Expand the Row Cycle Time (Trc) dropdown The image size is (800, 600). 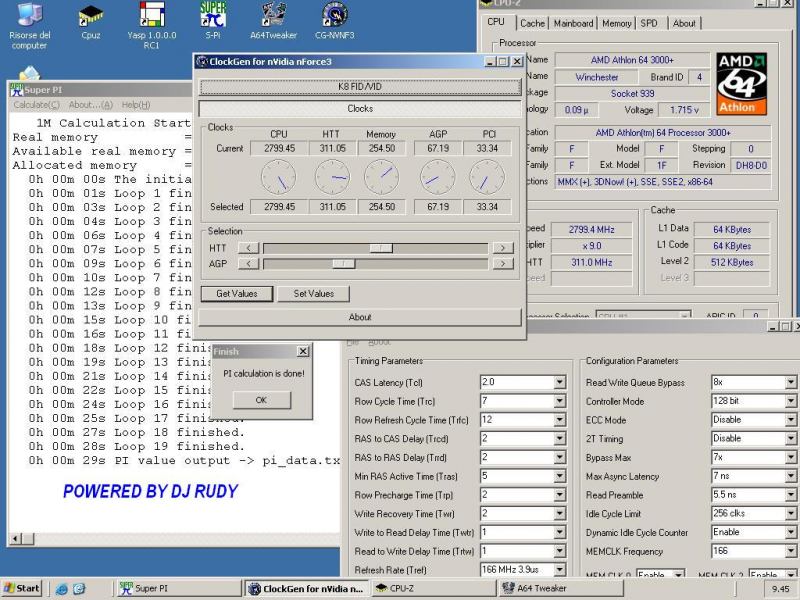coord(560,401)
